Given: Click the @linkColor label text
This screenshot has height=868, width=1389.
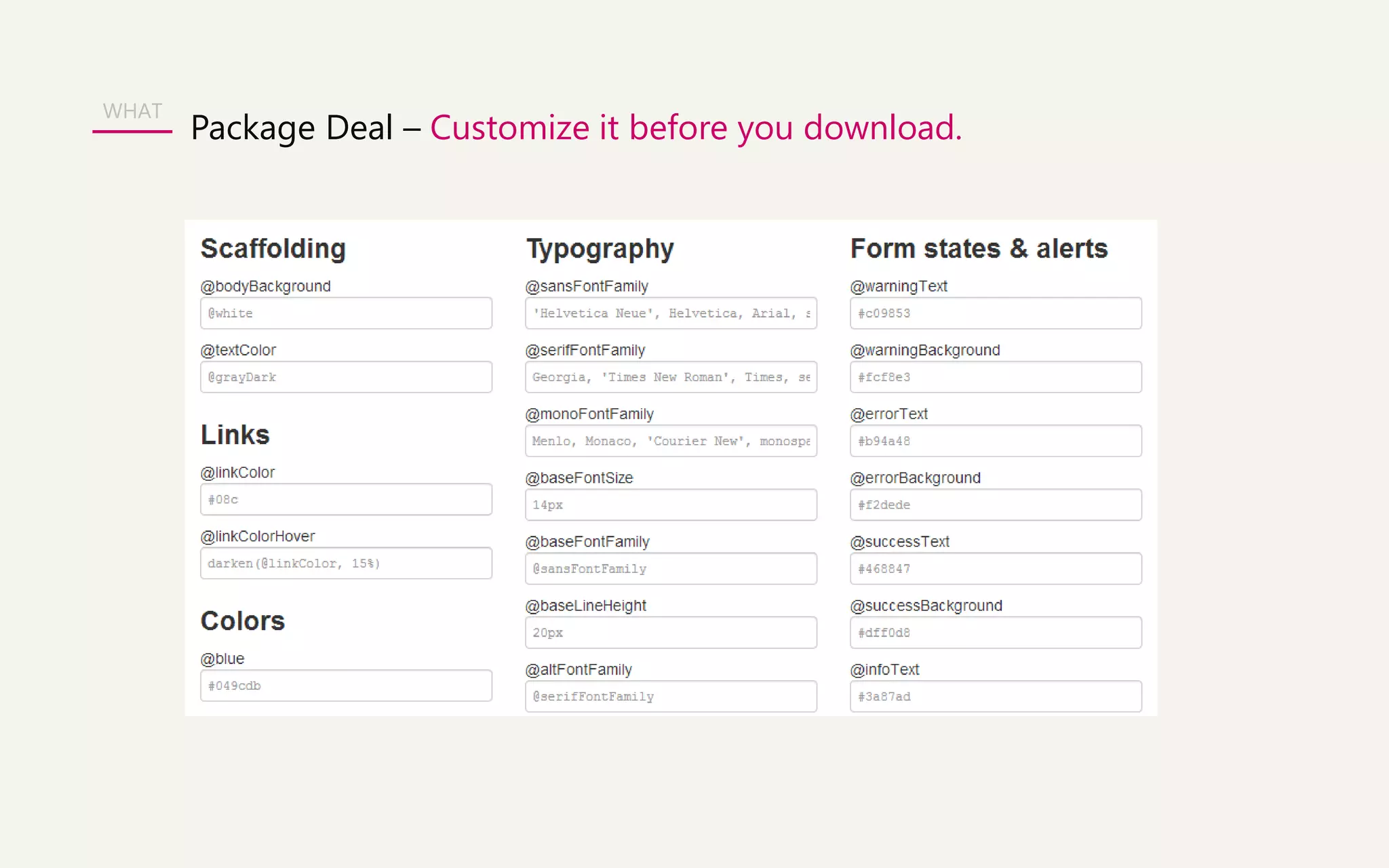Looking at the screenshot, I should click(237, 473).
